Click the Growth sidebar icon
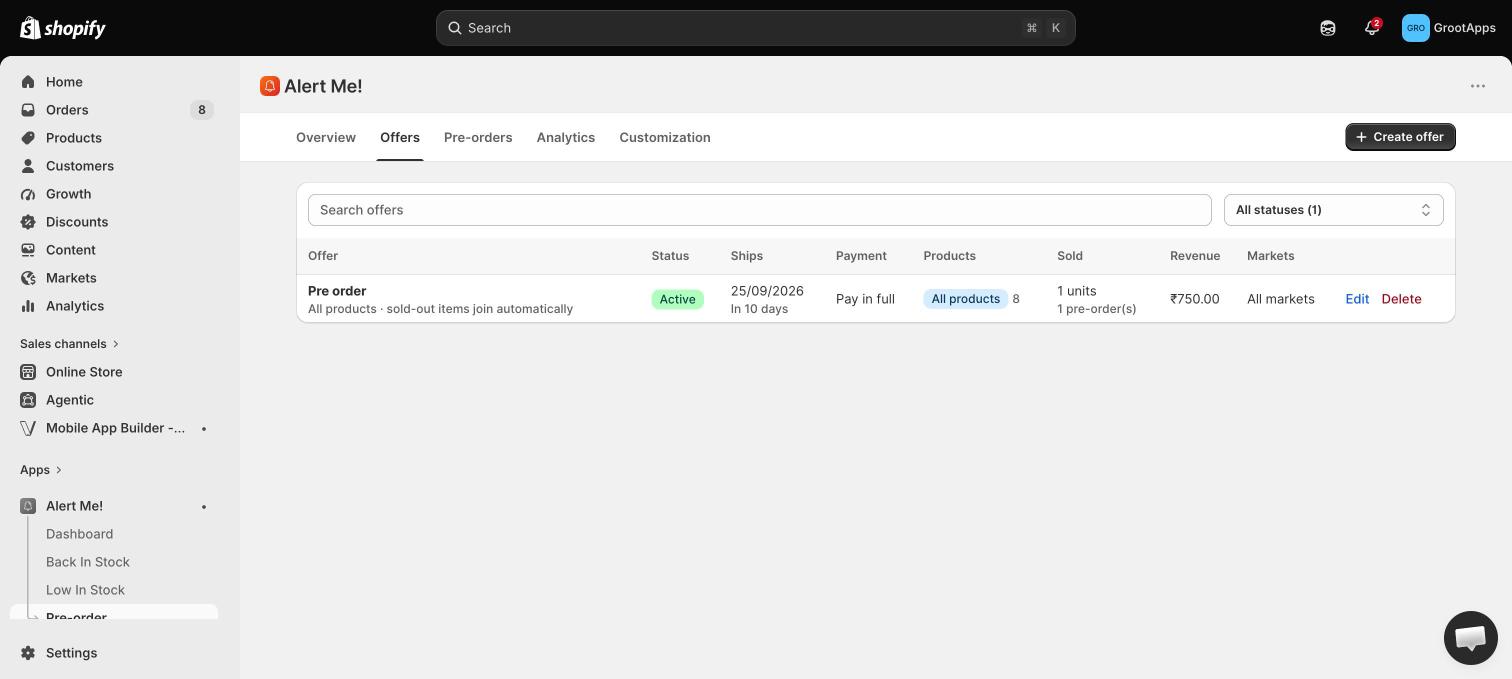 (28, 194)
